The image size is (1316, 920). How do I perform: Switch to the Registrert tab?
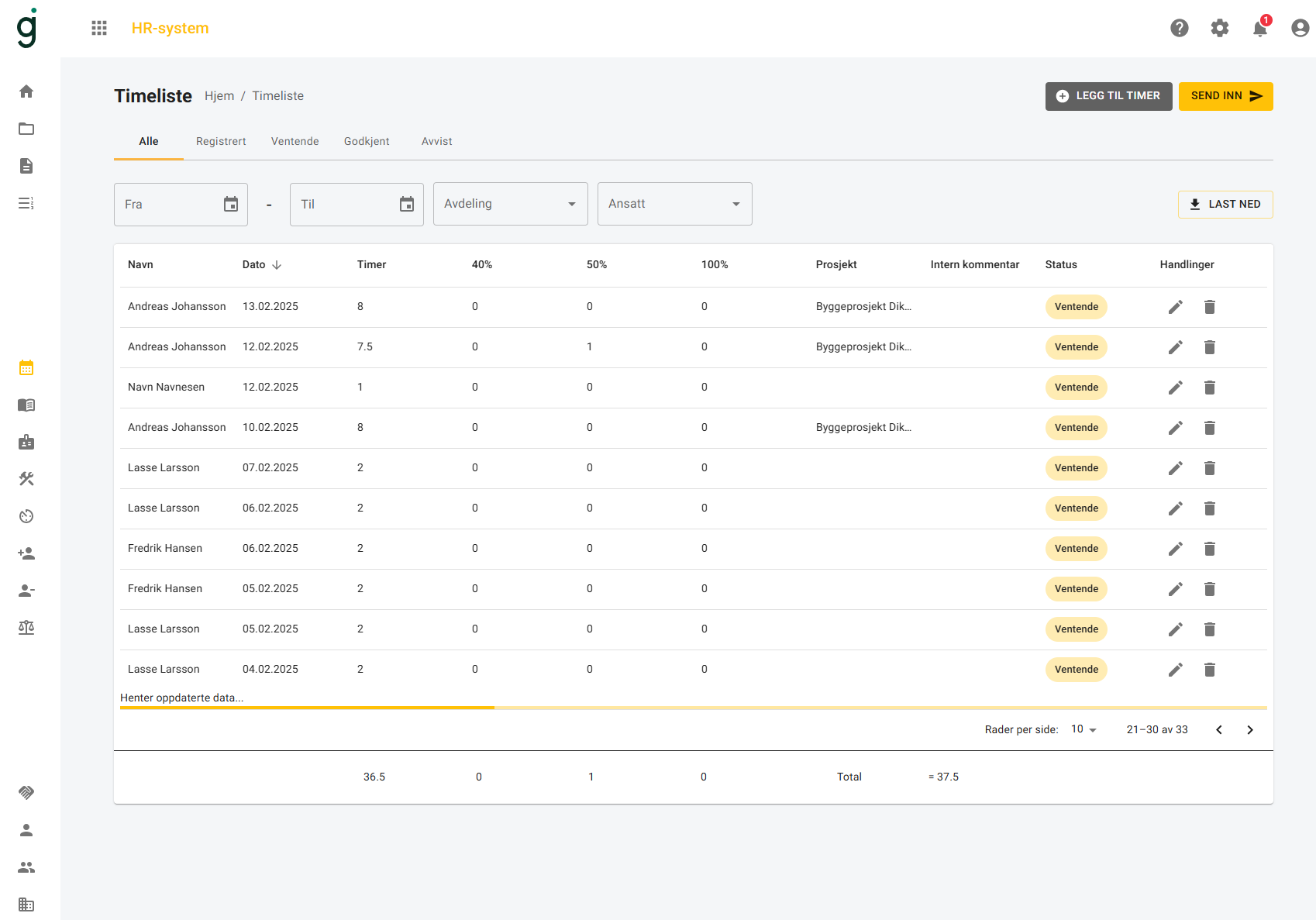click(x=221, y=141)
